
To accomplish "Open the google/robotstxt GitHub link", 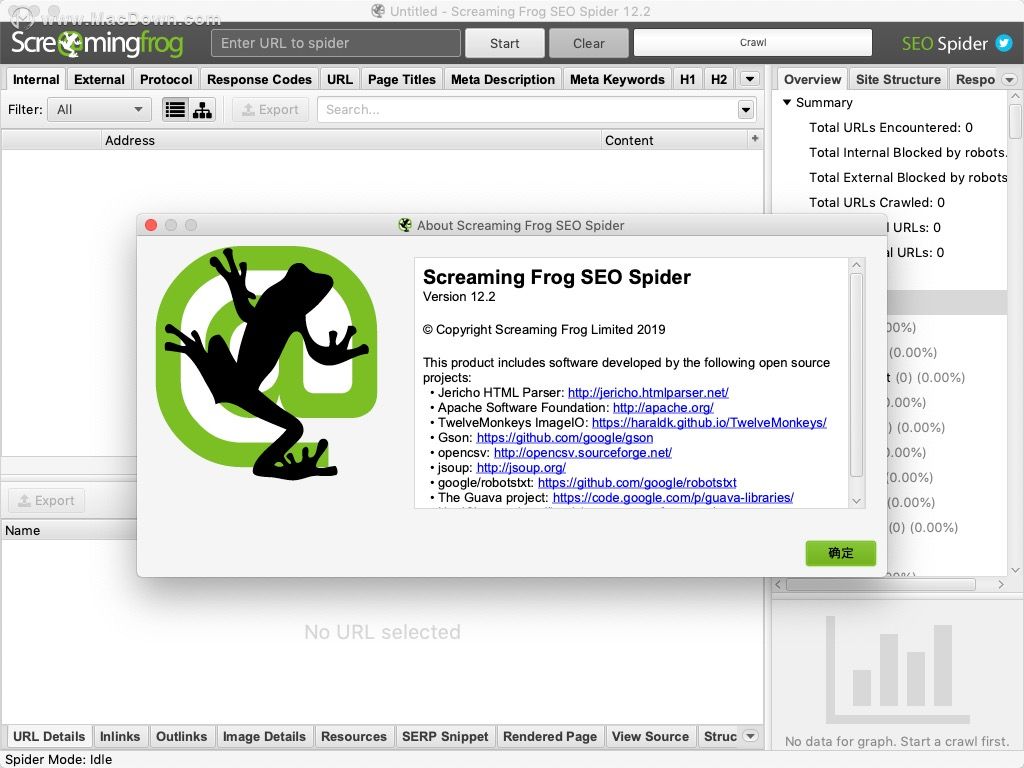I will tap(637, 483).
